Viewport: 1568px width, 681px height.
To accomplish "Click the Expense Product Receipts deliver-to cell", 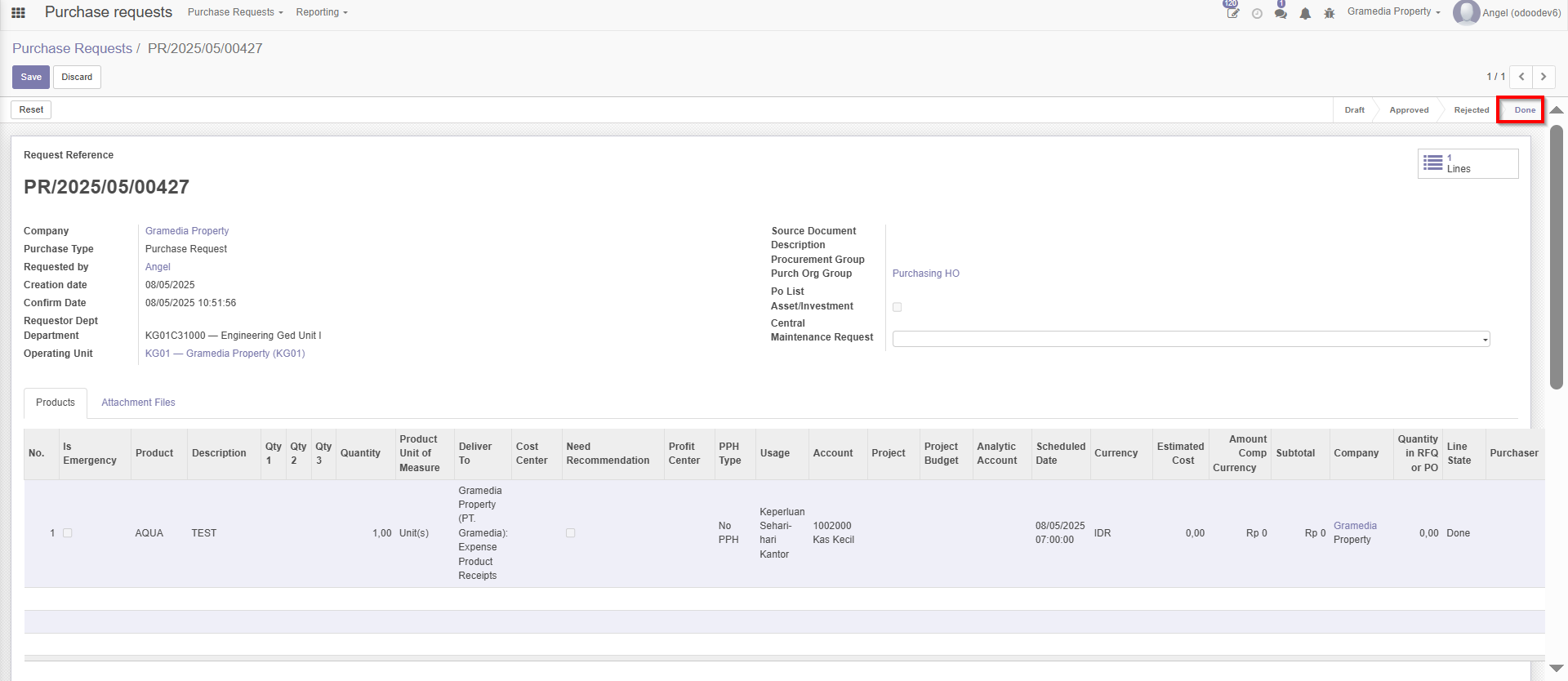I will click(482, 533).
